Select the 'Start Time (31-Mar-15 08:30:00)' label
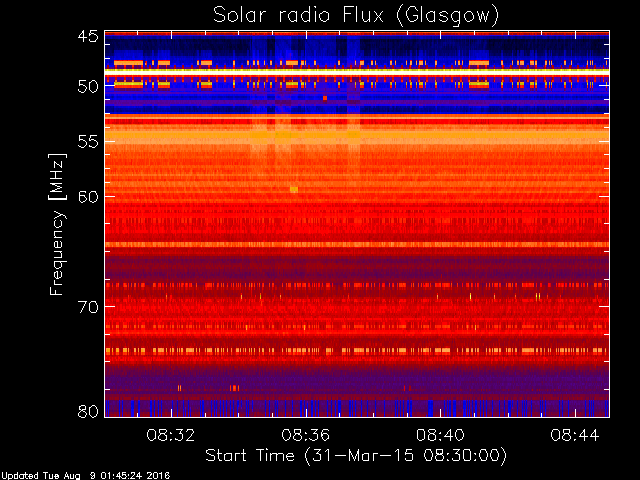This screenshot has height=480, width=640. [x=356, y=456]
